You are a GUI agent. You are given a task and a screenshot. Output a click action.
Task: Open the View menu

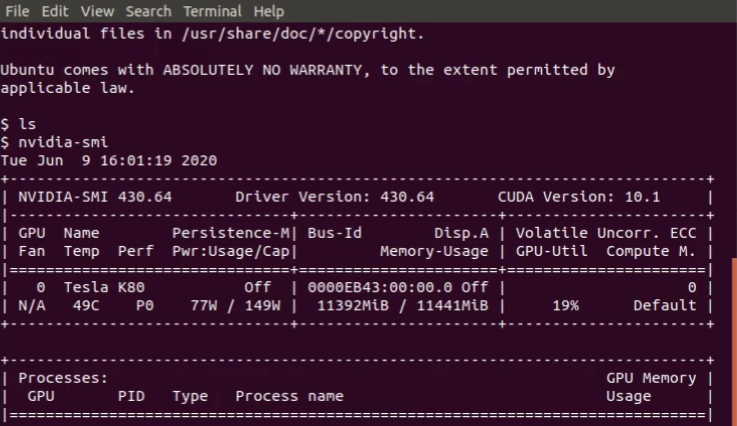(x=97, y=11)
